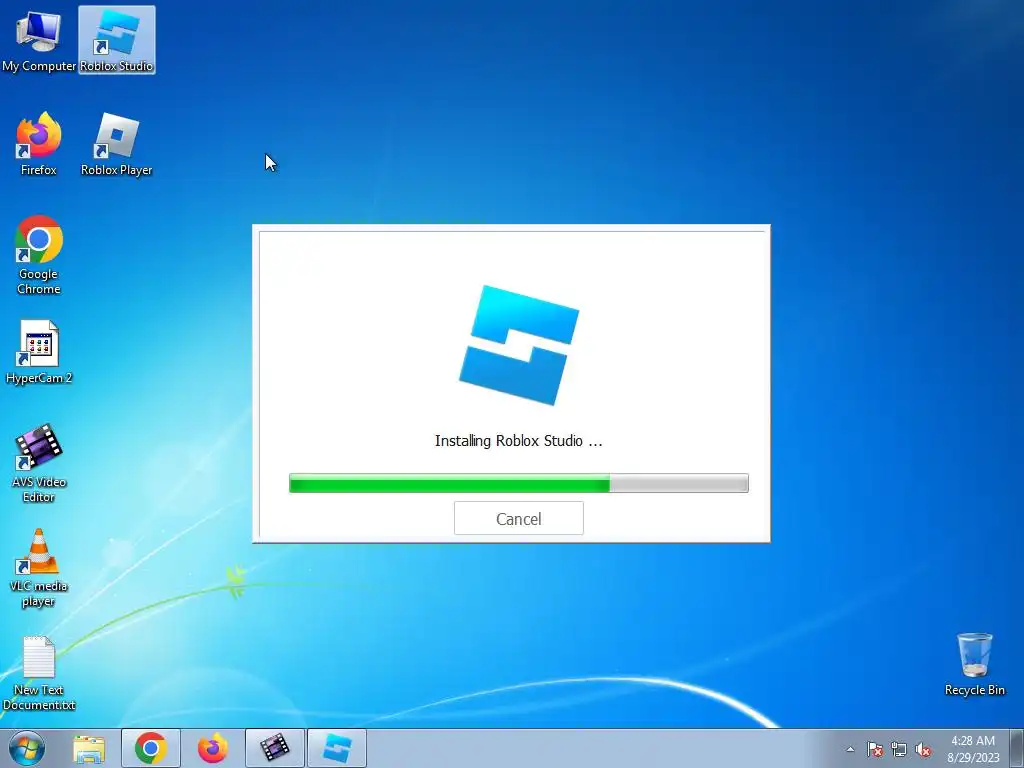The width and height of the screenshot is (1024, 768).
Task: Select the Google Chrome desktop shortcut
Action: pos(39,255)
